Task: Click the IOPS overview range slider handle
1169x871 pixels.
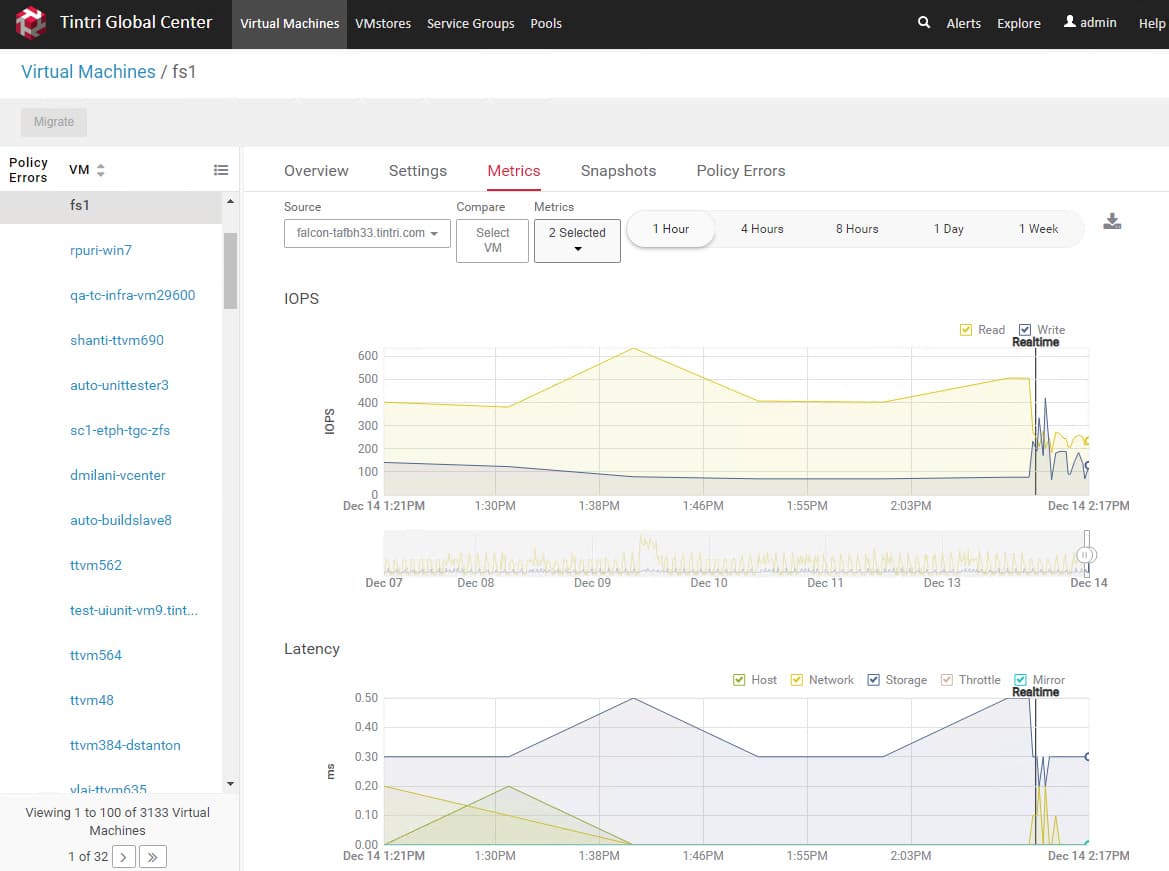Action: 1086,554
